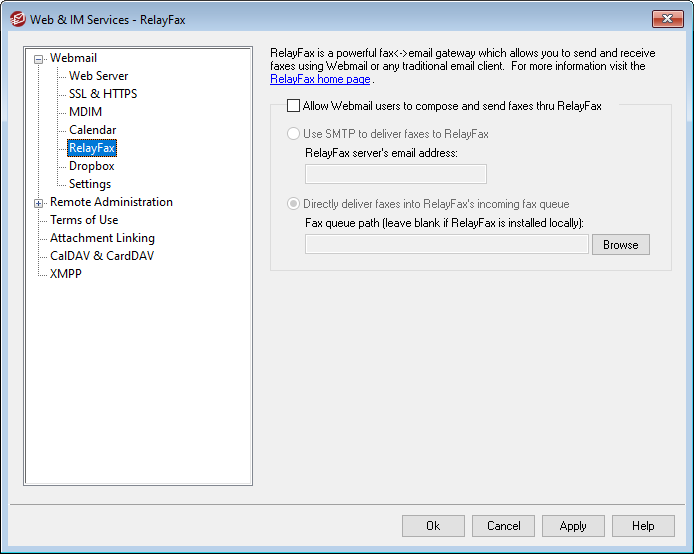
Task: Enable Allow Webmail users to send faxes
Action: coord(293,105)
